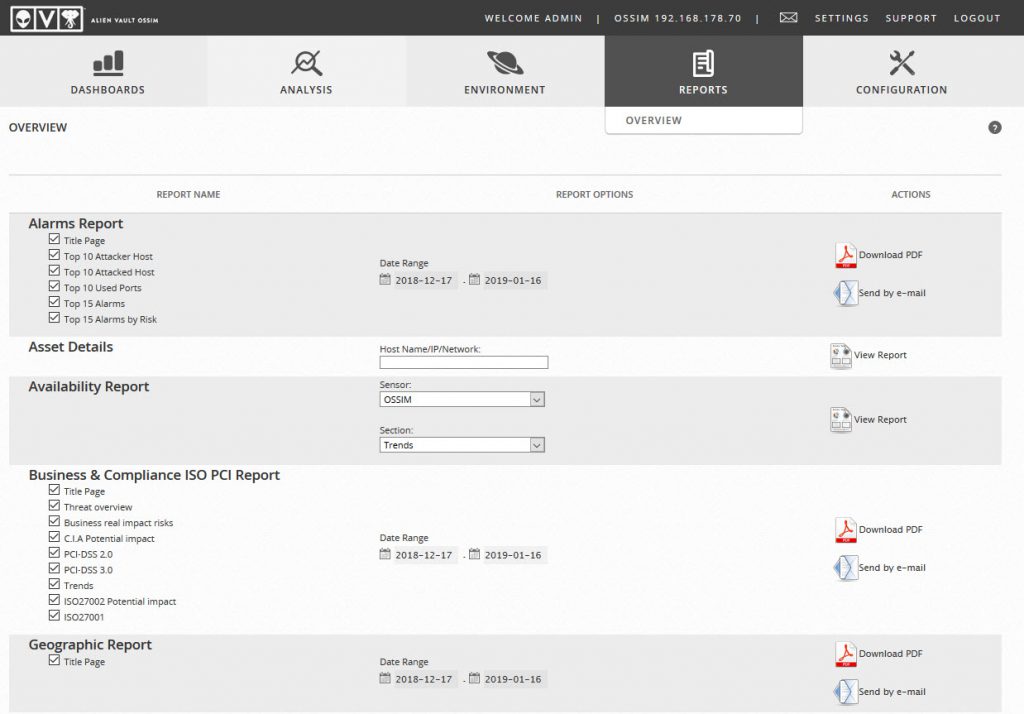Click the help question mark icon
Image resolution: width=1024 pixels, height=714 pixels.
pyautogui.click(x=995, y=127)
